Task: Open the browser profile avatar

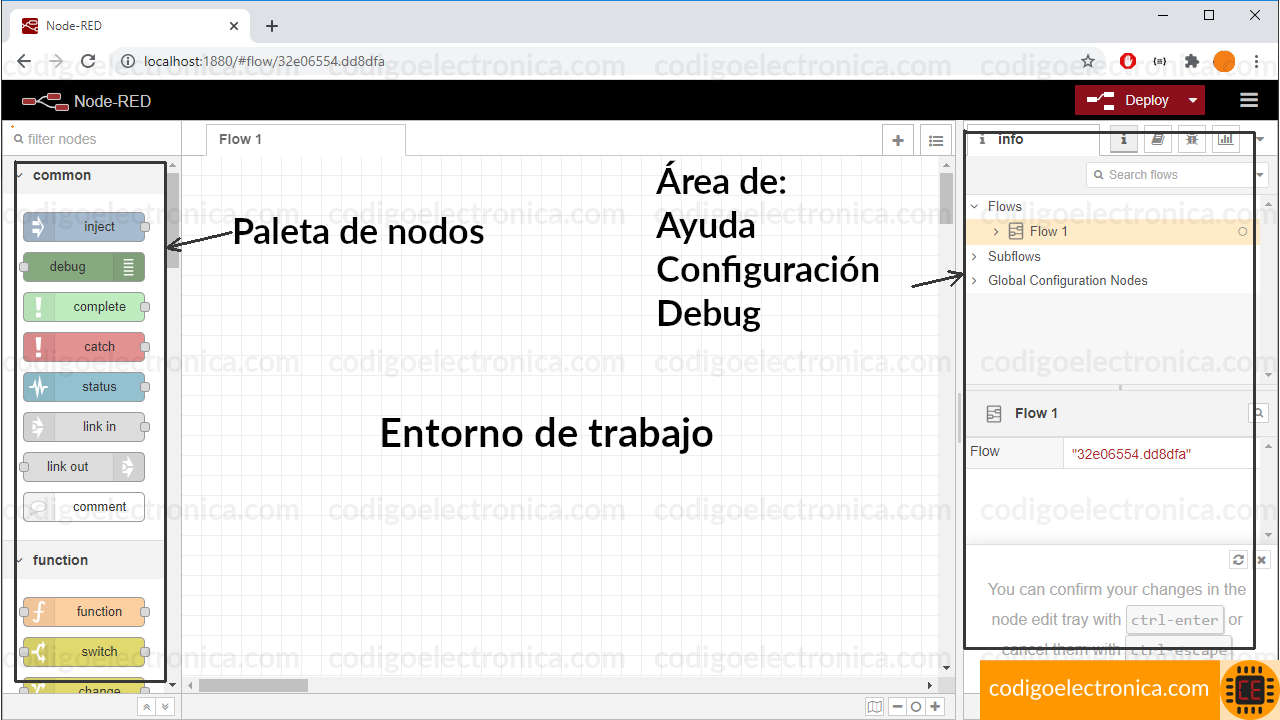Action: [1224, 61]
